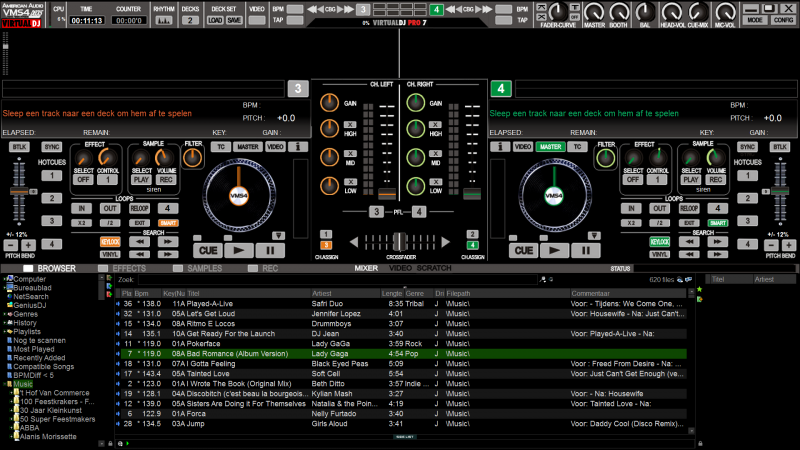Click the left deck's pitch slider
This screenshot has height=450, width=800.
(x=19, y=192)
